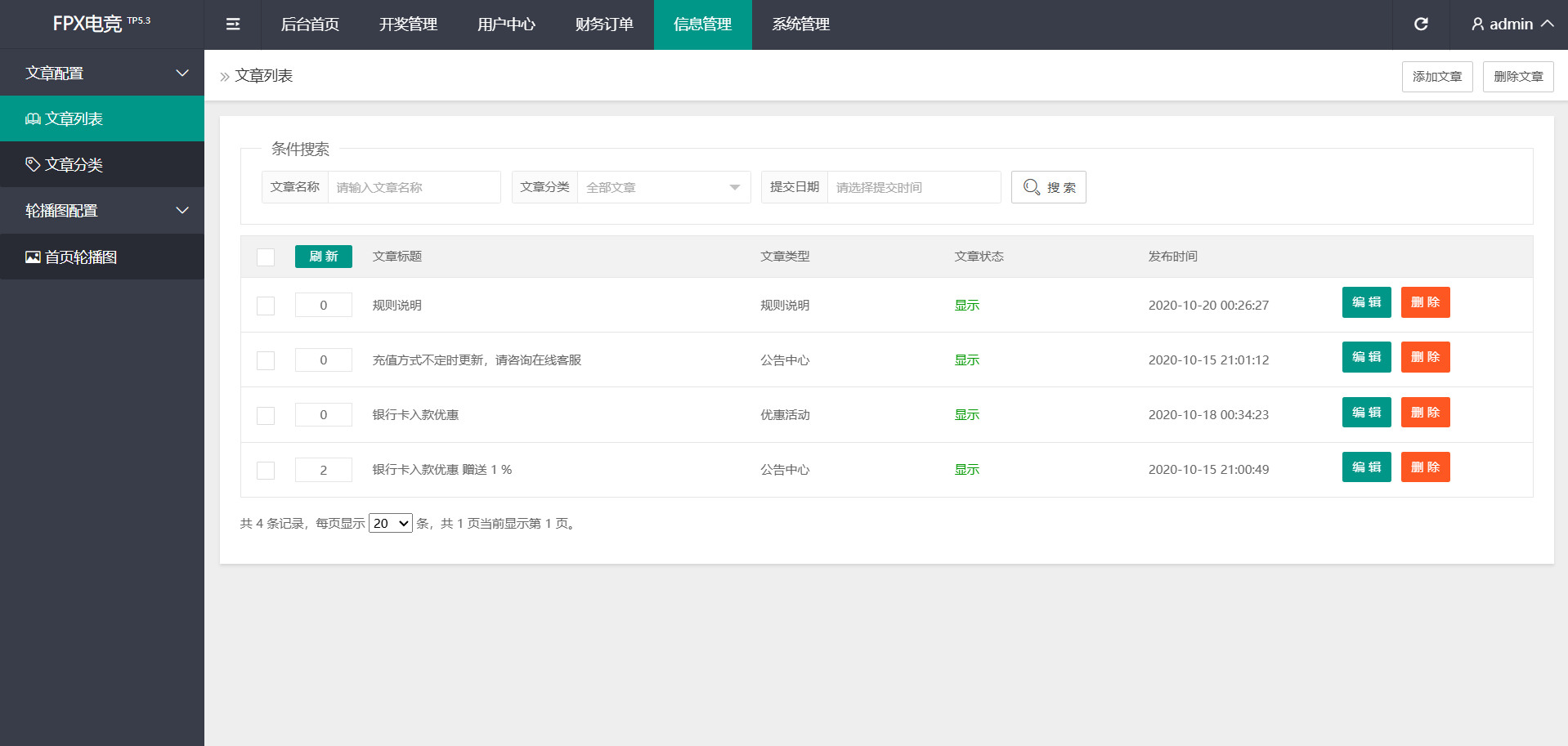Check the box for 银行卡入款优惠 row
This screenshot has width=1568, height=746.
tap(266, 415)
